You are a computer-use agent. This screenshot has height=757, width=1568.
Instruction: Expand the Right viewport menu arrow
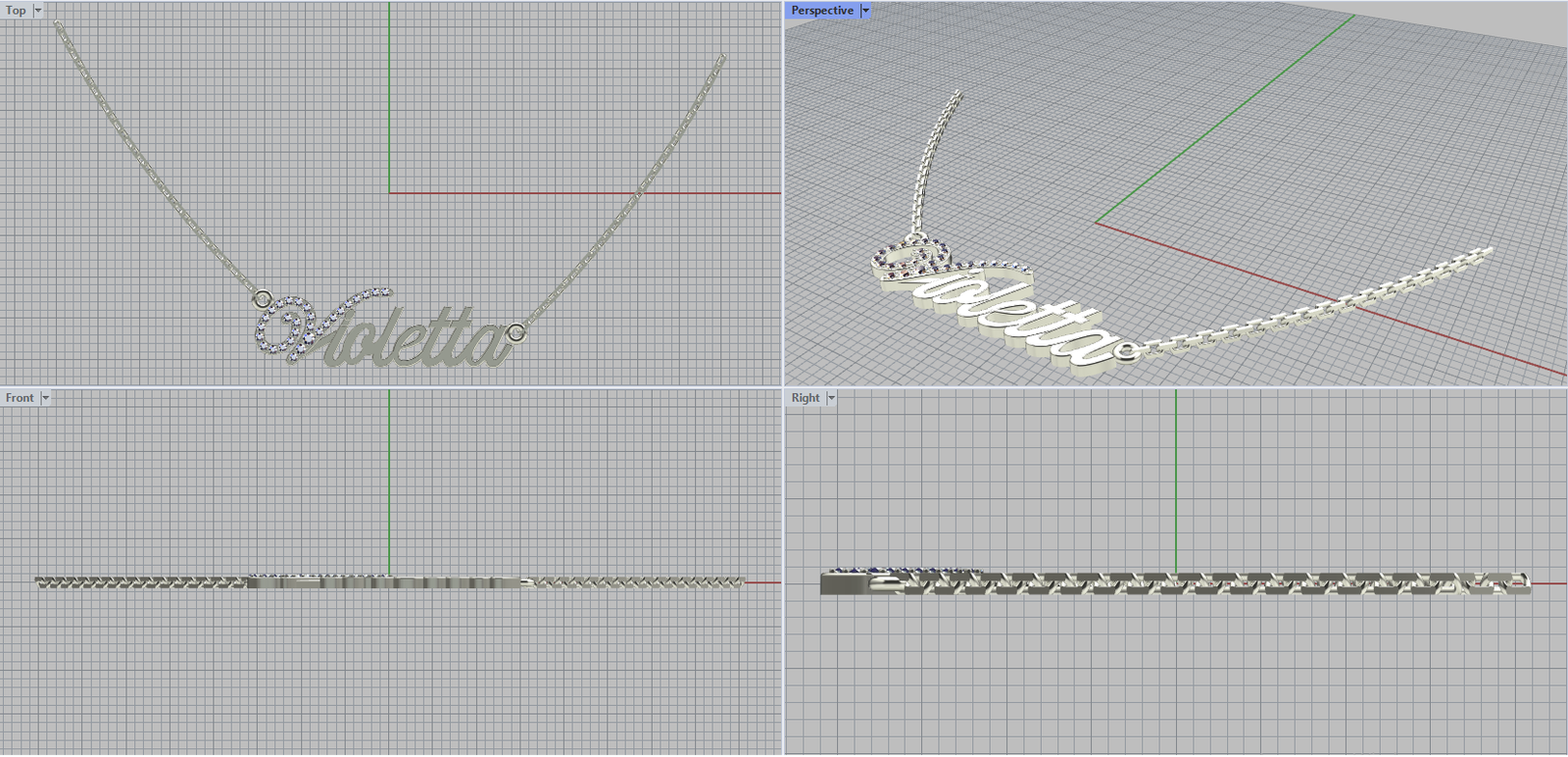831,398
